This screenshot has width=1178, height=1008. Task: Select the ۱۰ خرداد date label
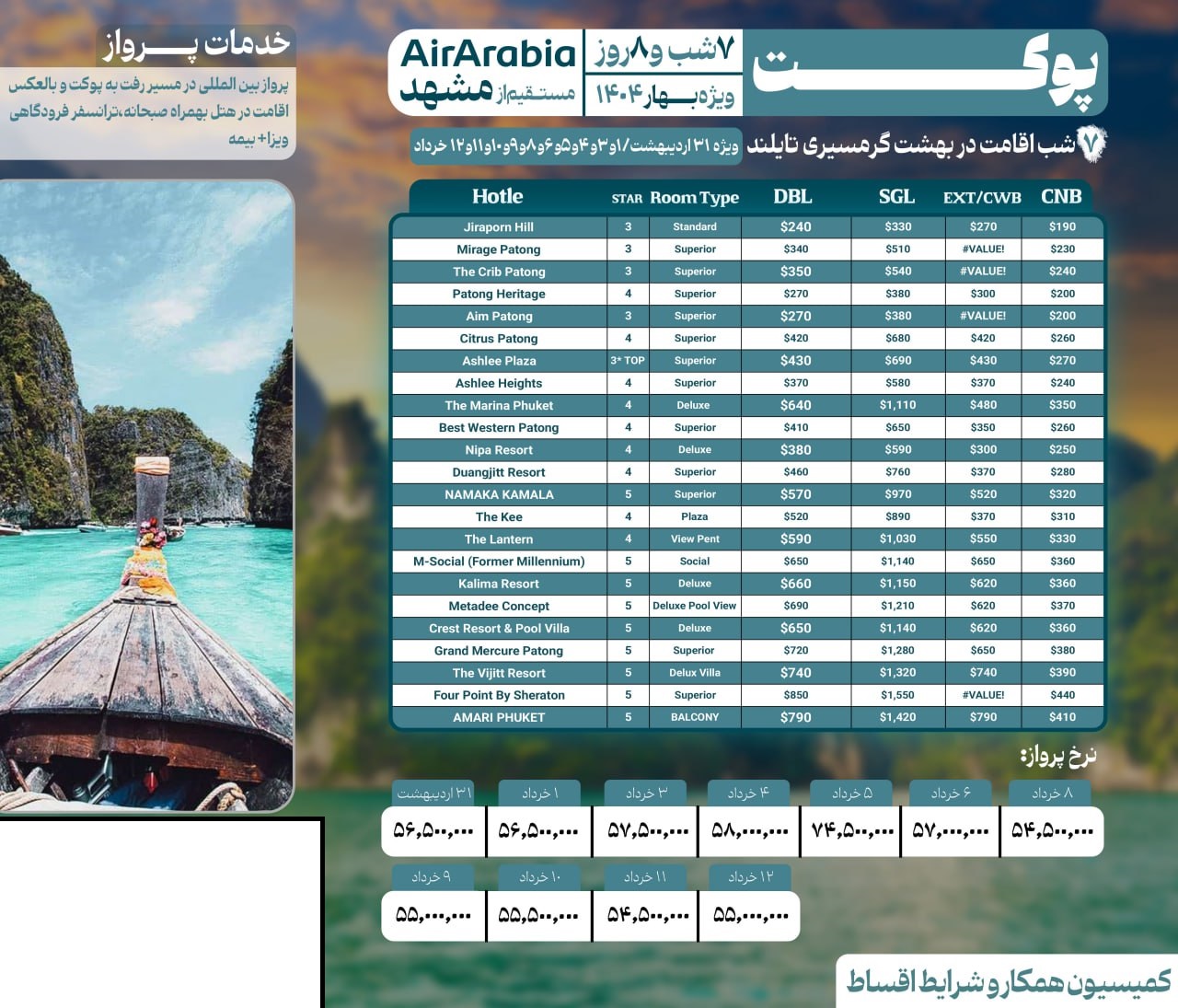(x=539, y=877)
